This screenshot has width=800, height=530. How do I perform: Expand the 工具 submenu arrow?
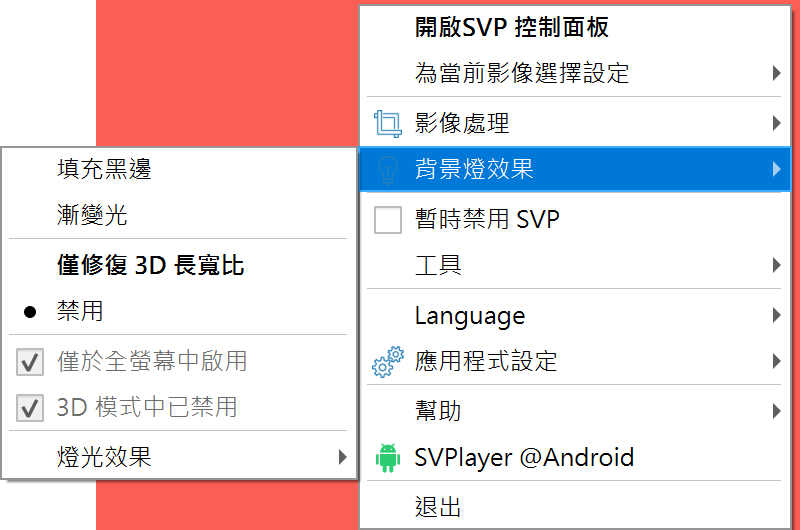coord(776,265)
